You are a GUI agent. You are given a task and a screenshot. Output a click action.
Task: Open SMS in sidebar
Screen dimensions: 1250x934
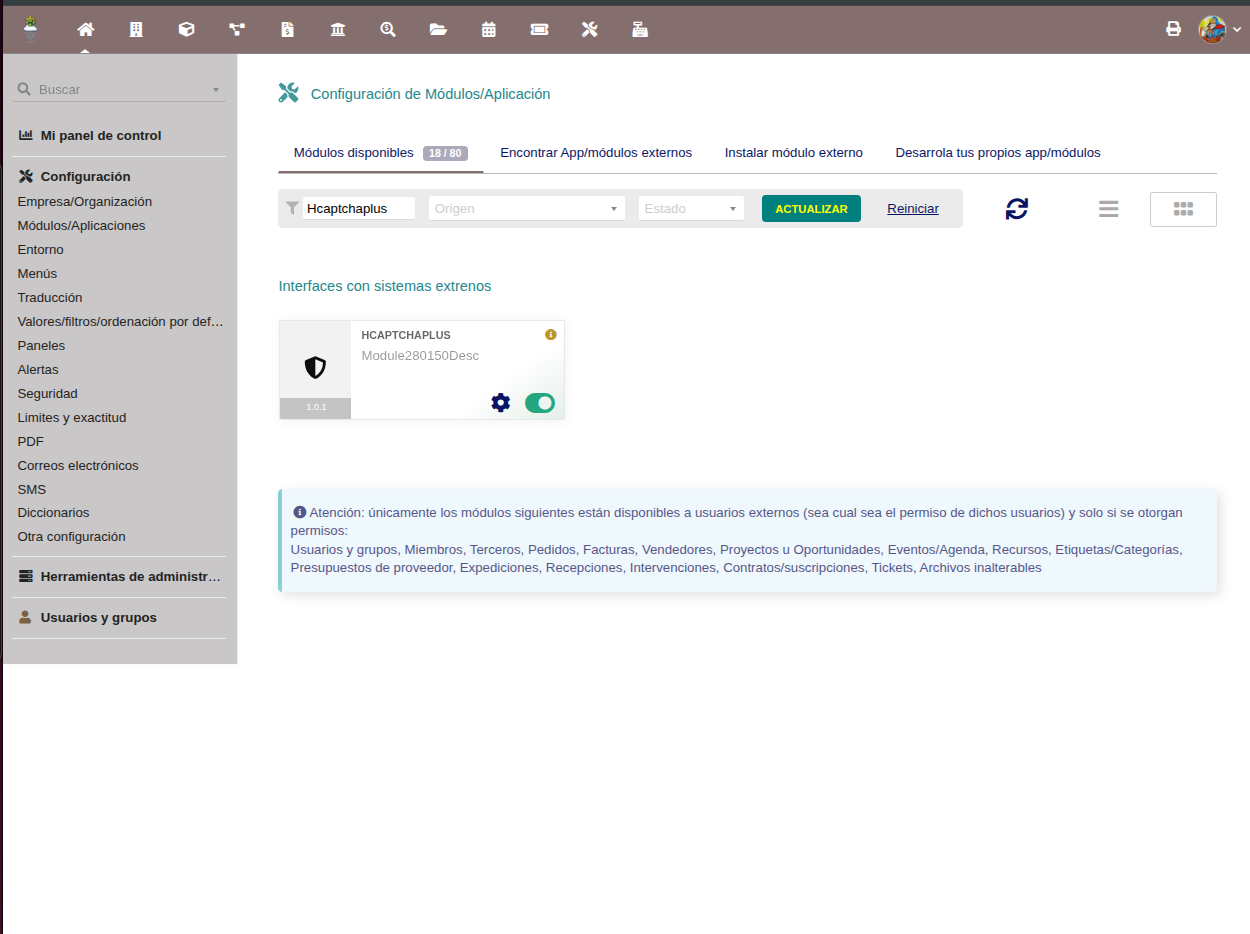click(x=32, y=489)
